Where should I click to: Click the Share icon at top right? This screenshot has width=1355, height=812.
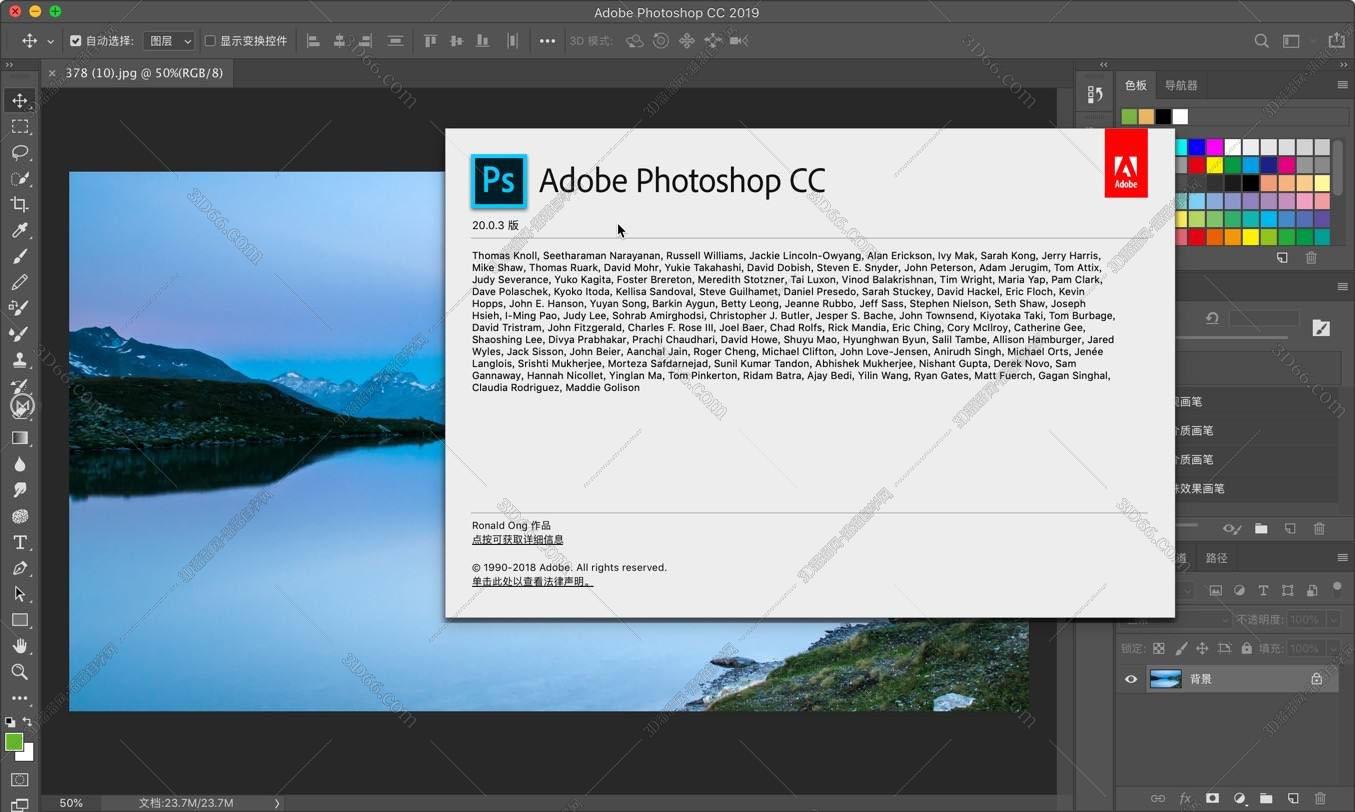click(1336, 41)
